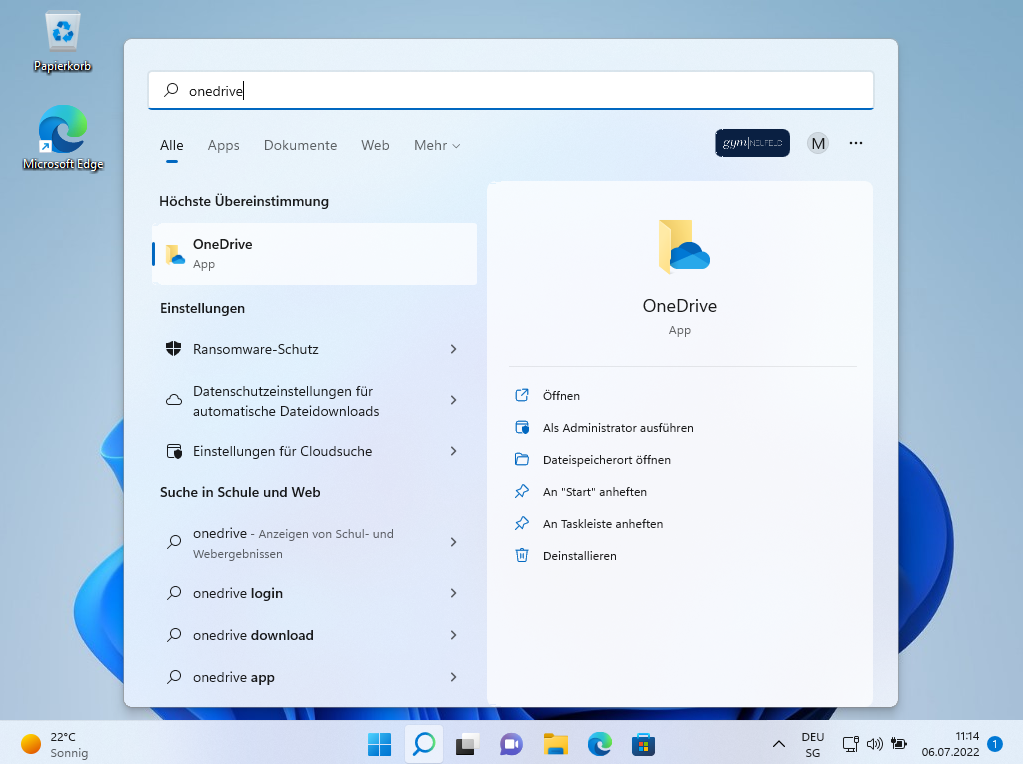Expand the Mehr dropdown filter
The image size is (1023, 764).
point(437,145)
